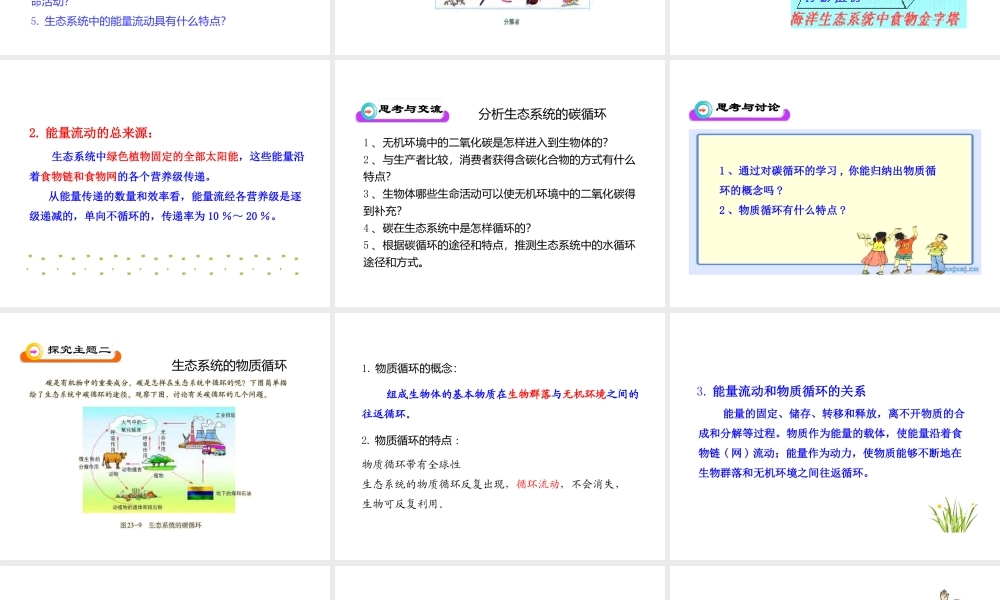Screen dimensions: 1000x600
Task: Click the 探究主题二 banner icon
Action: point(34,351)
